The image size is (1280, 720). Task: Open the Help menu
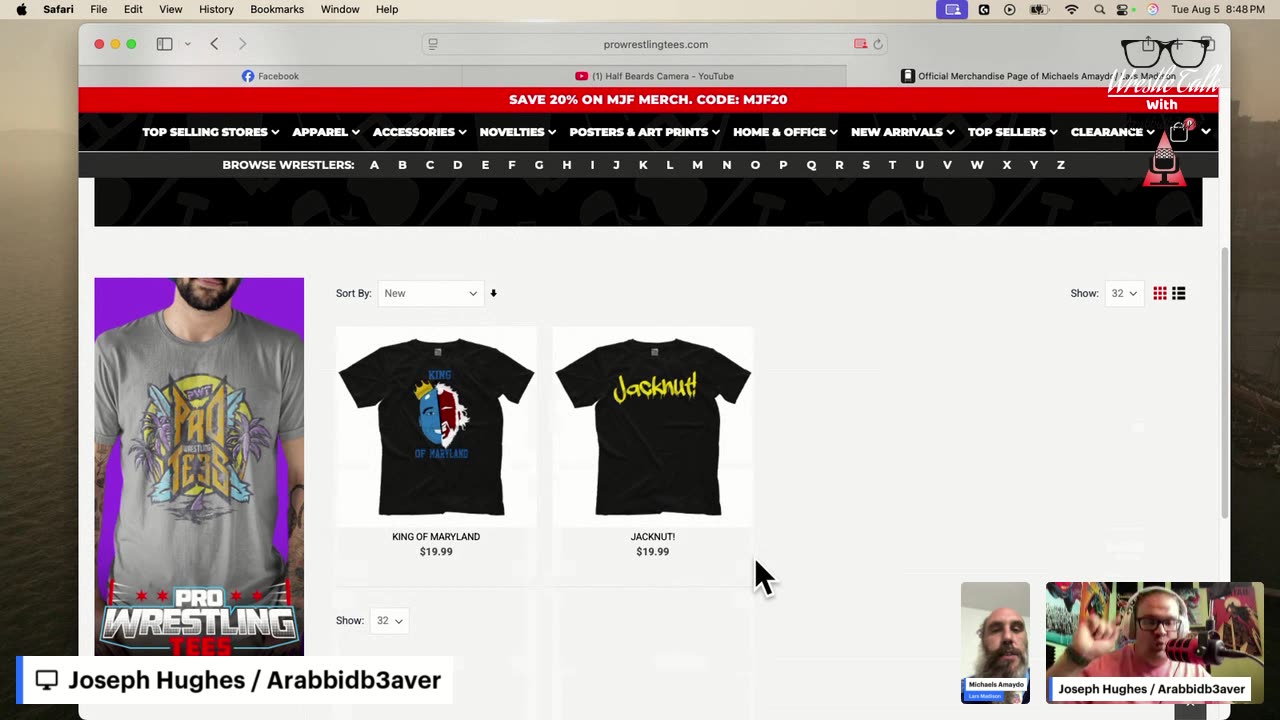387,9
